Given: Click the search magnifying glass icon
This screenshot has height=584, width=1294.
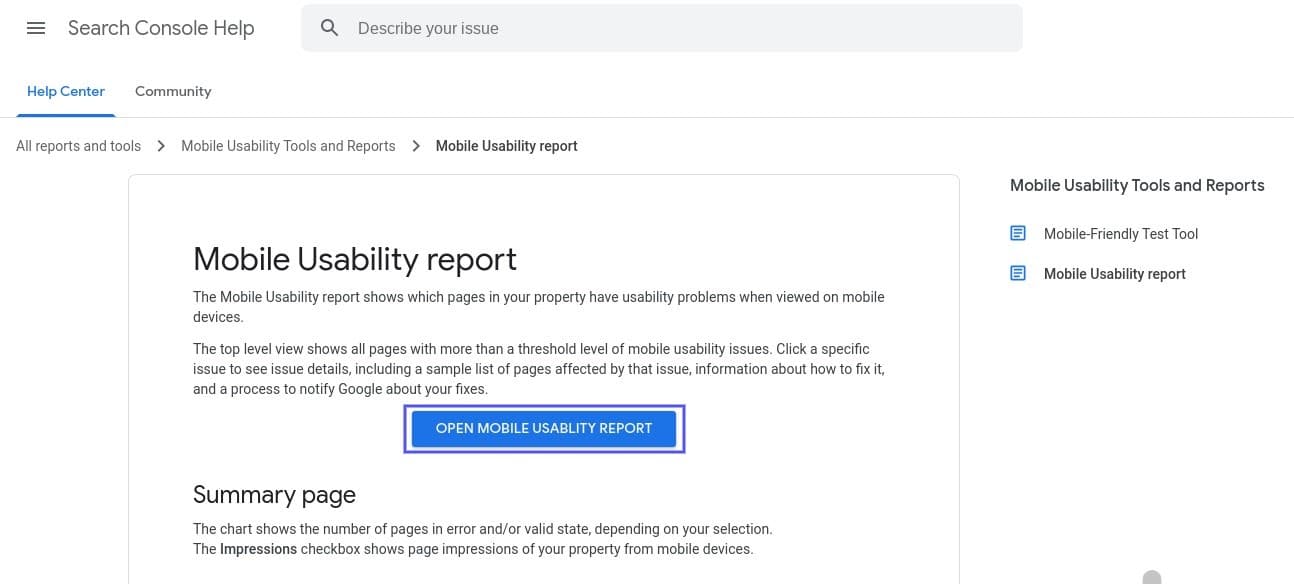Looking at the screenshot, I should (330, 28).
